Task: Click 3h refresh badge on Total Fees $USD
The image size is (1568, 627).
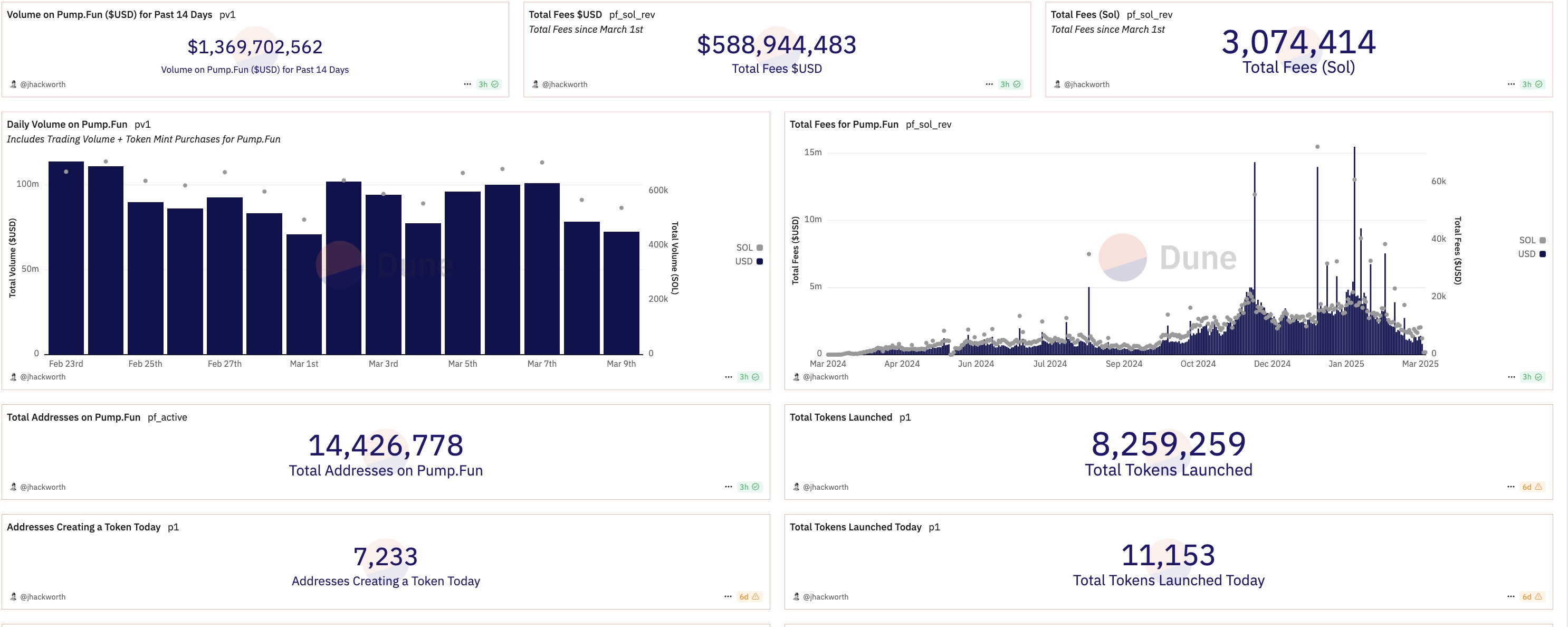Action: 1010,84
